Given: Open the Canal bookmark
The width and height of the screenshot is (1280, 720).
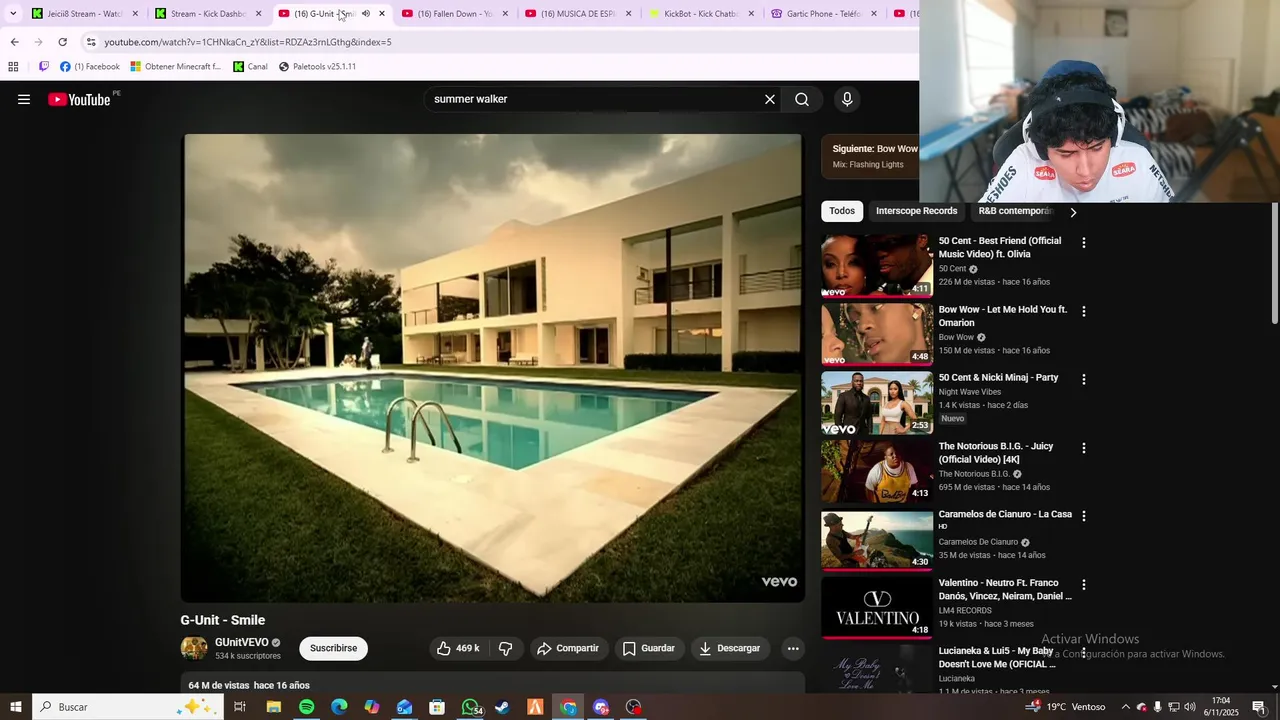Looking at the screenshot, I should [250, 67].
